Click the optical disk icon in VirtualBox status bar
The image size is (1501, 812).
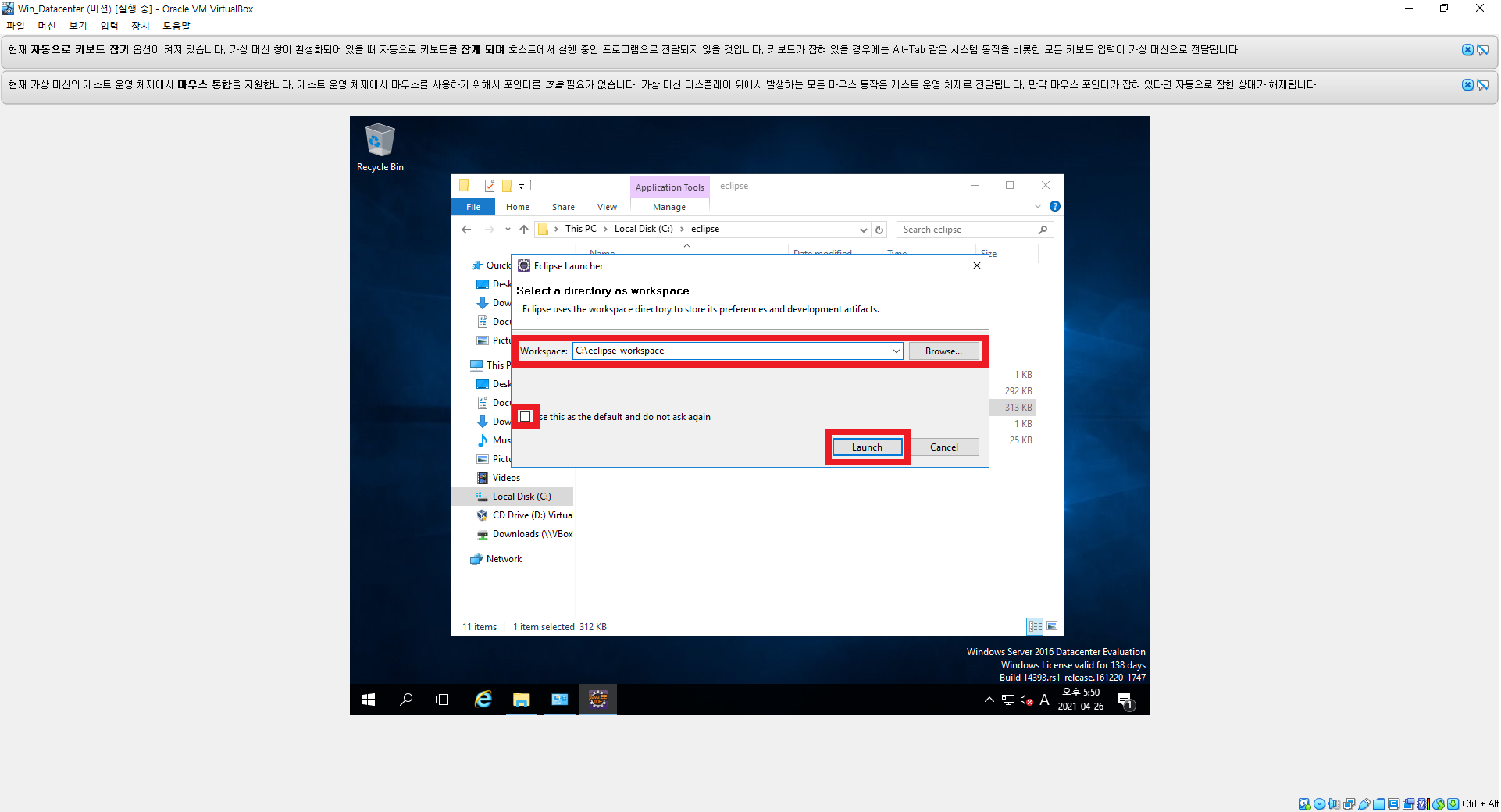pos(1320,804)
